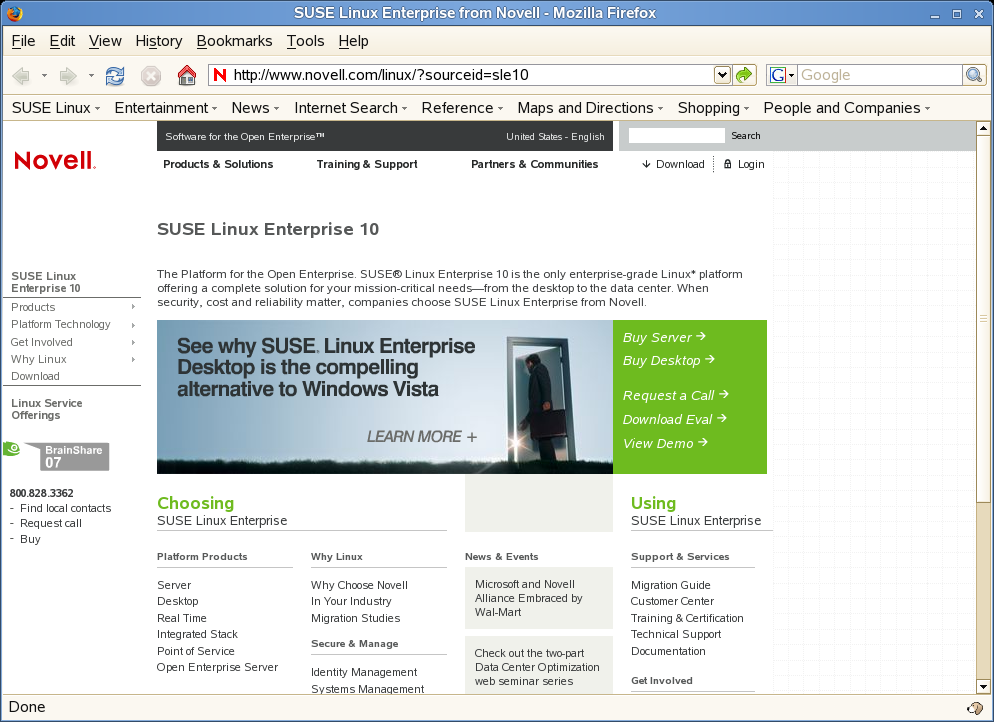This screenshot has height=722, width=994.
Task: Click the Identity Management link
Action: coord(364,672)
